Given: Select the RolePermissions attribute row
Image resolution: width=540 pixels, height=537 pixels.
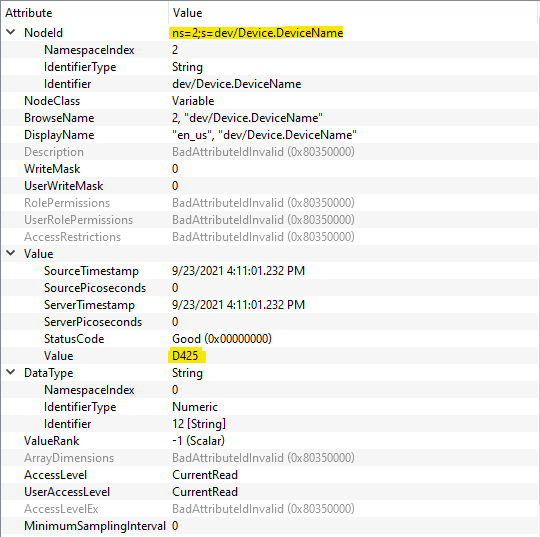Looking at the screenshot, I should pos(270,203).
